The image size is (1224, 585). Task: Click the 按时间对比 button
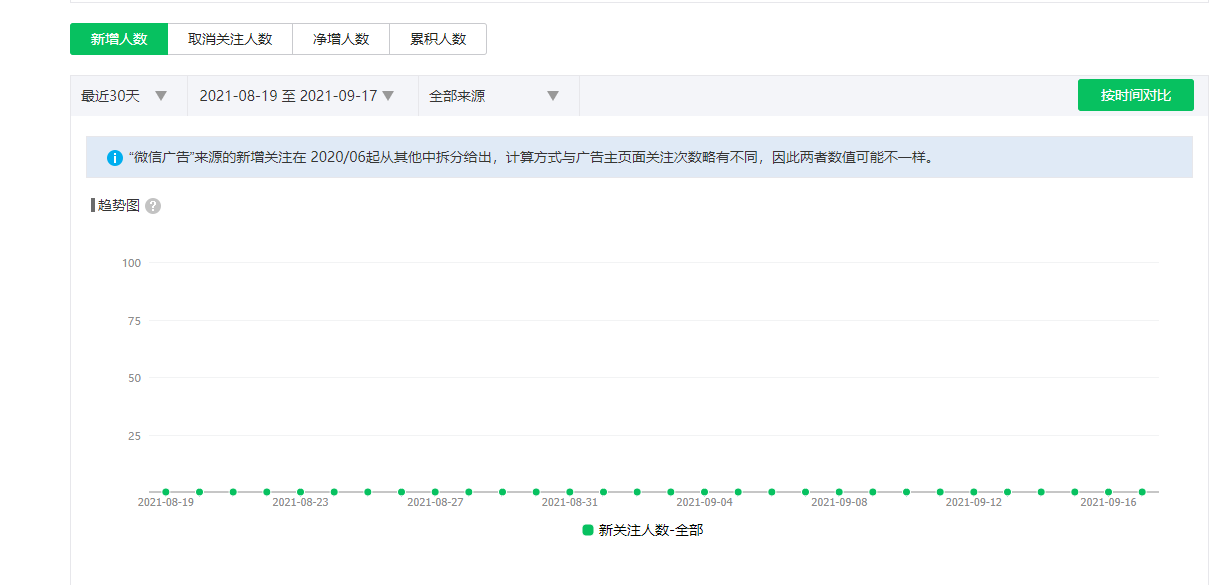click(x=1135, y=95)
